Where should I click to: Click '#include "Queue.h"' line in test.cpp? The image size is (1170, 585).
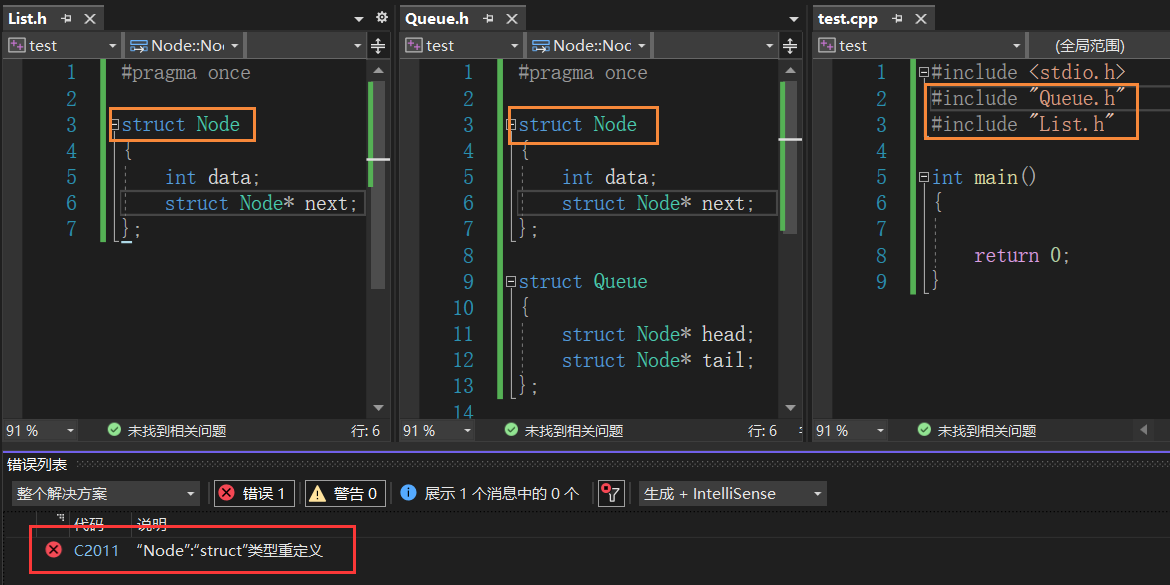[1028, 98]
